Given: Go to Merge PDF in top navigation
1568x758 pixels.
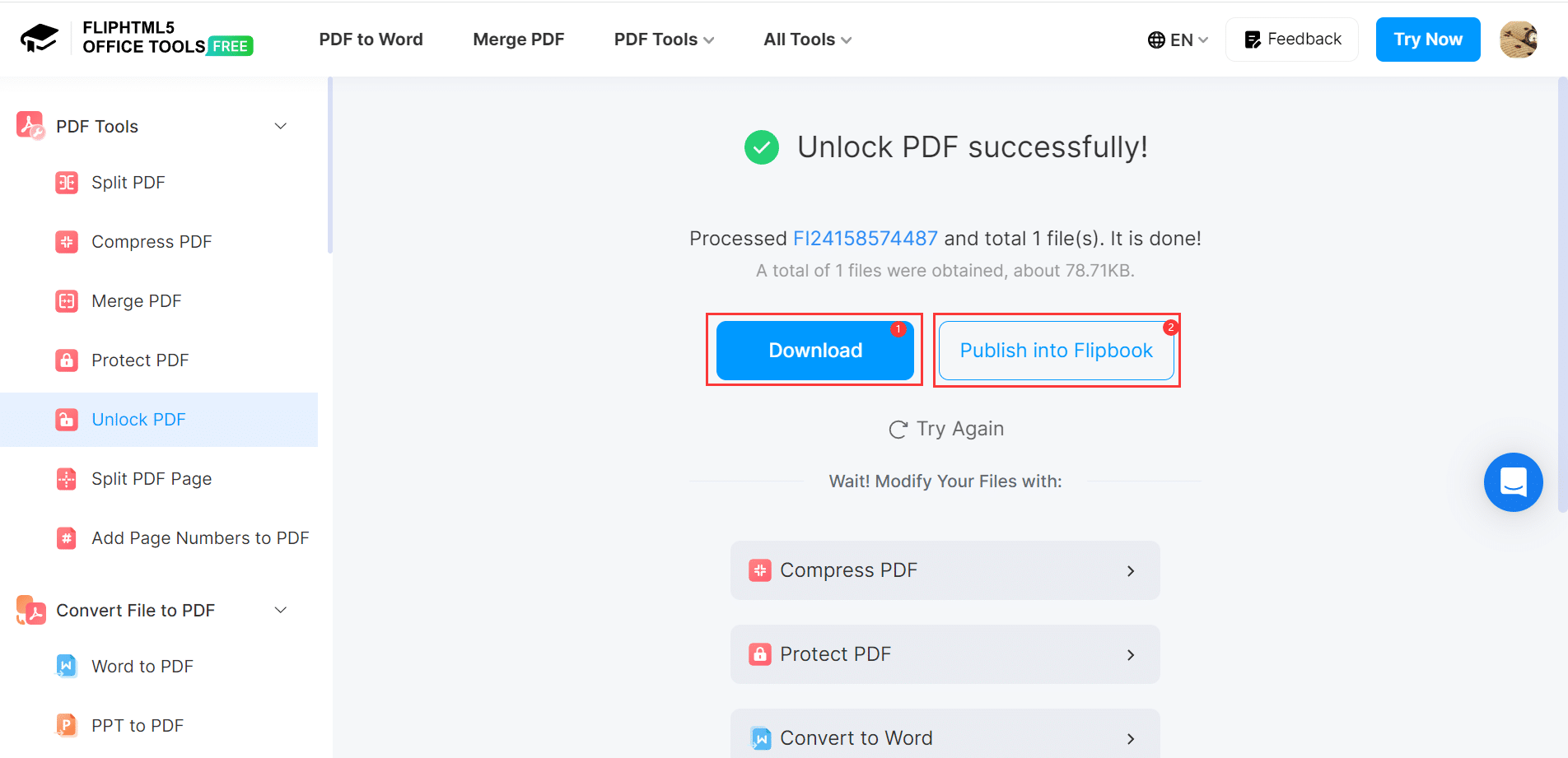Looking at the screenshot, I should click(x=519, y=40).
